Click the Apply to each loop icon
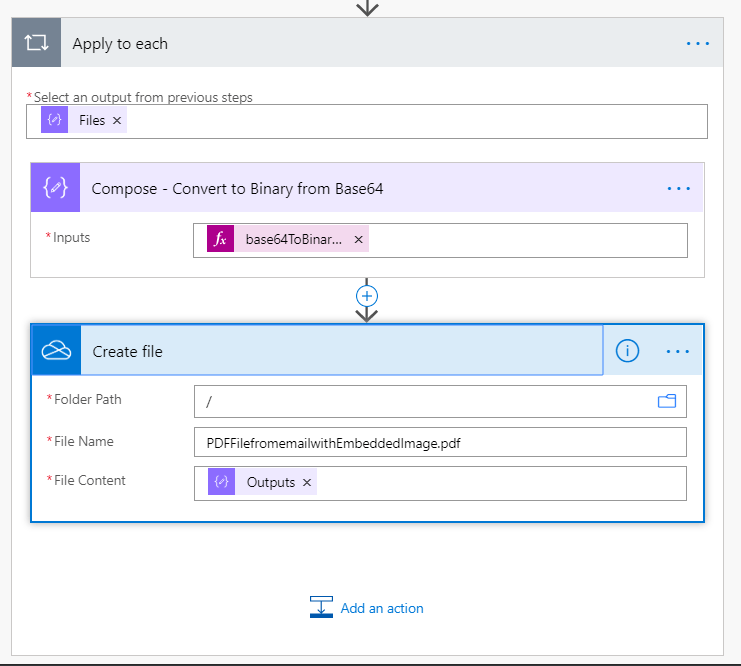The height and width of the screenshot is (666, 741). (x=36, y=44)
